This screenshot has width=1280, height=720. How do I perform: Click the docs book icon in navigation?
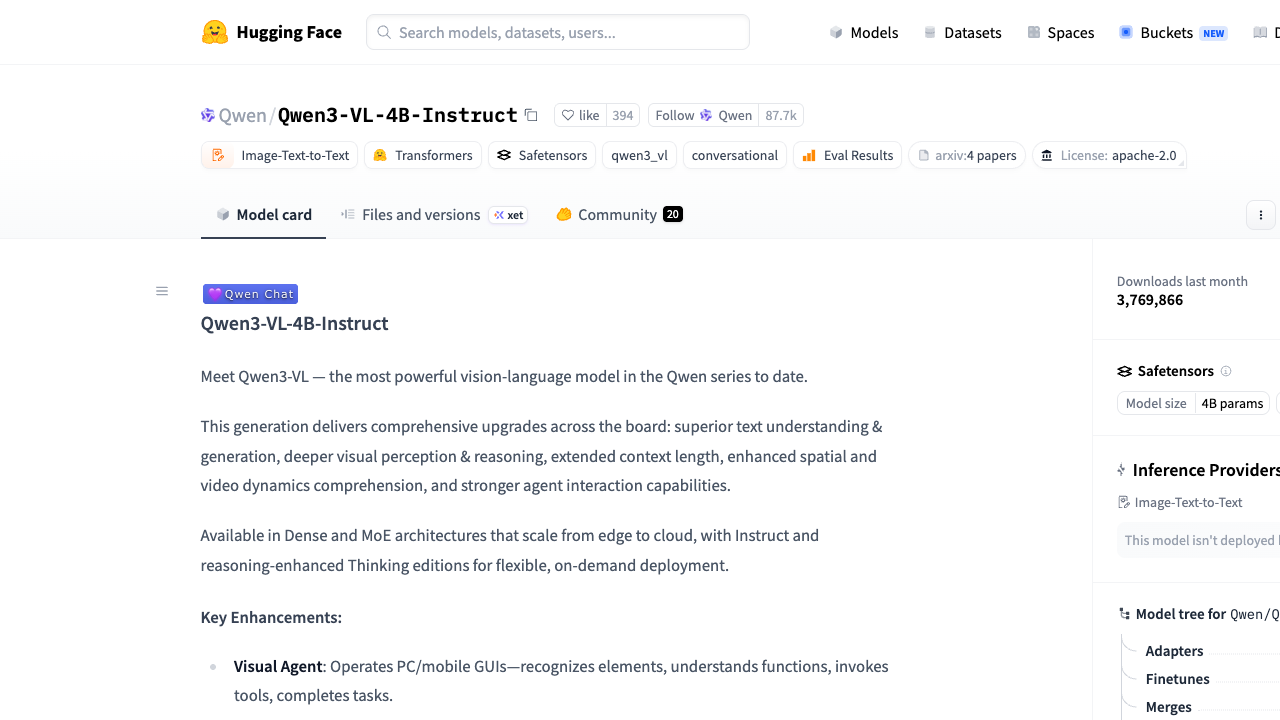tap(1260, 32)
